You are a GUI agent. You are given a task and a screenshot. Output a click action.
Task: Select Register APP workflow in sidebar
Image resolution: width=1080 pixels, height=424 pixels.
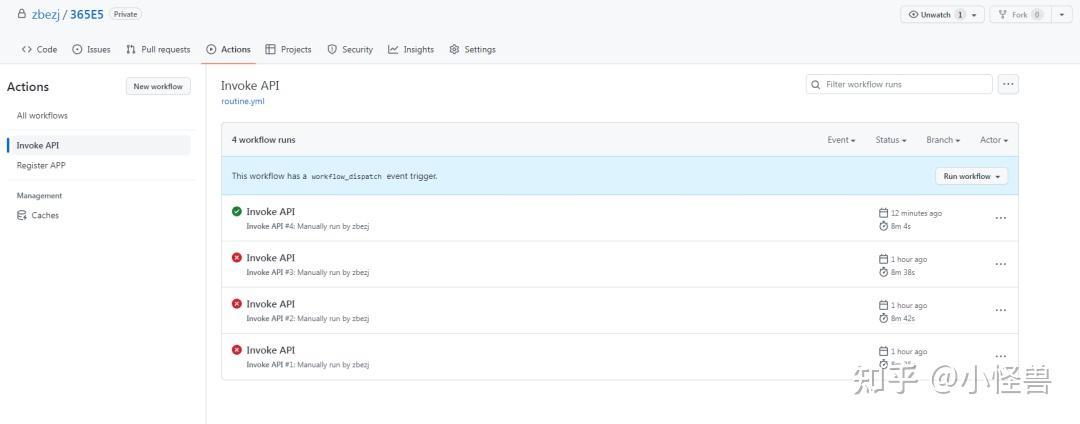tap(41, 165)
